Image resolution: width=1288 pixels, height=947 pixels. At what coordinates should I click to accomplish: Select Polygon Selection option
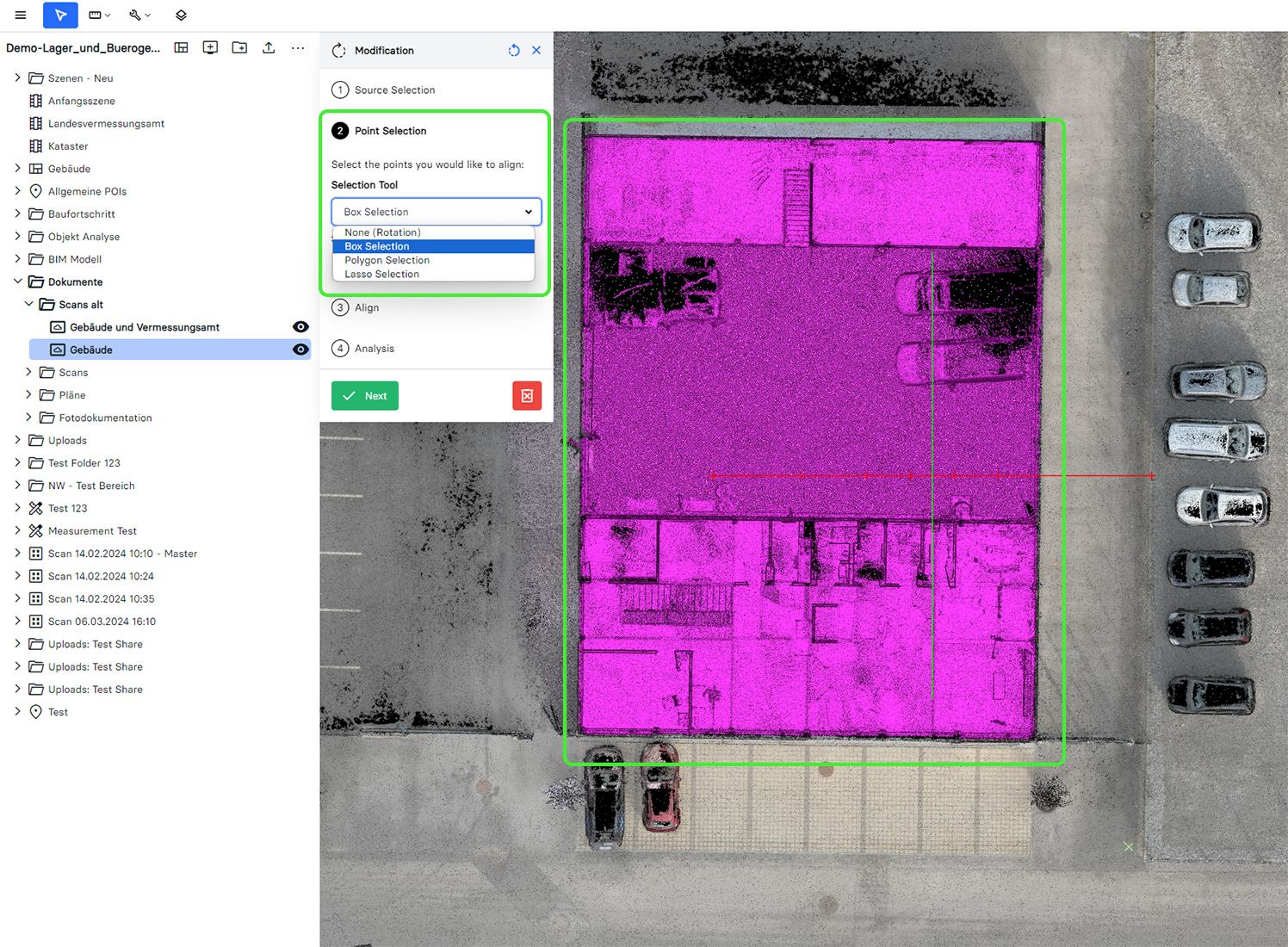tap(387, 260)
